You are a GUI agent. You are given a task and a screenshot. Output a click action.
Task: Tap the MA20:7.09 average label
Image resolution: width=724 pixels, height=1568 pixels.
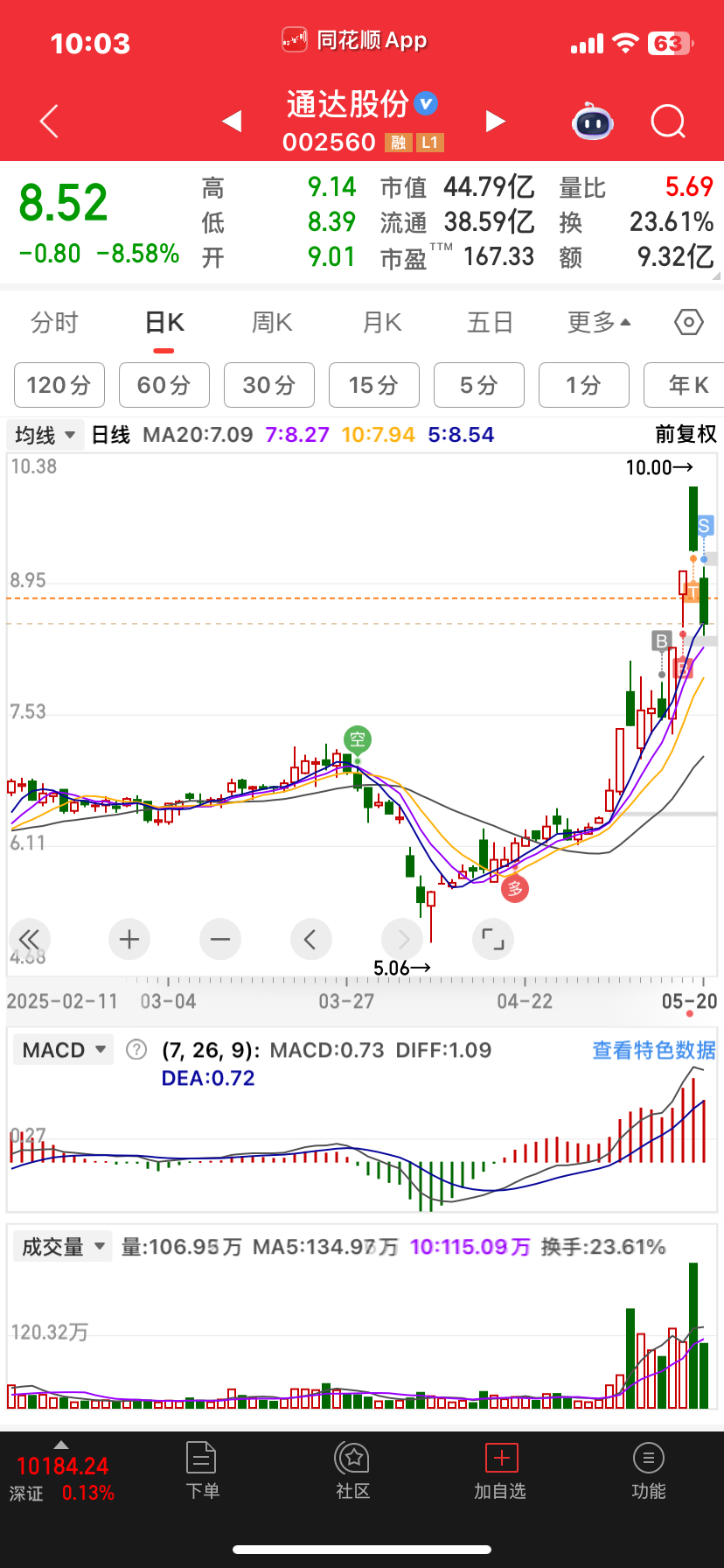[198, 435]
